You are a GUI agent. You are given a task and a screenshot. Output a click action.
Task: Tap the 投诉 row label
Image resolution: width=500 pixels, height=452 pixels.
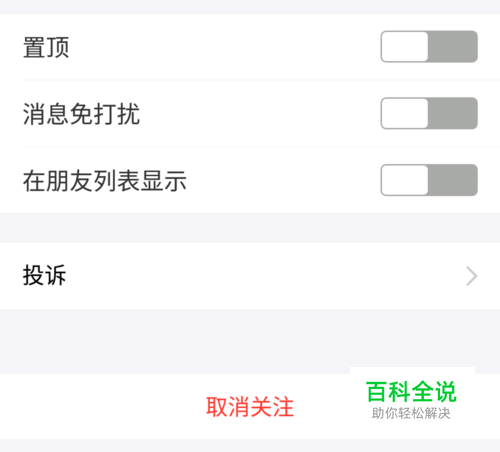44,276
